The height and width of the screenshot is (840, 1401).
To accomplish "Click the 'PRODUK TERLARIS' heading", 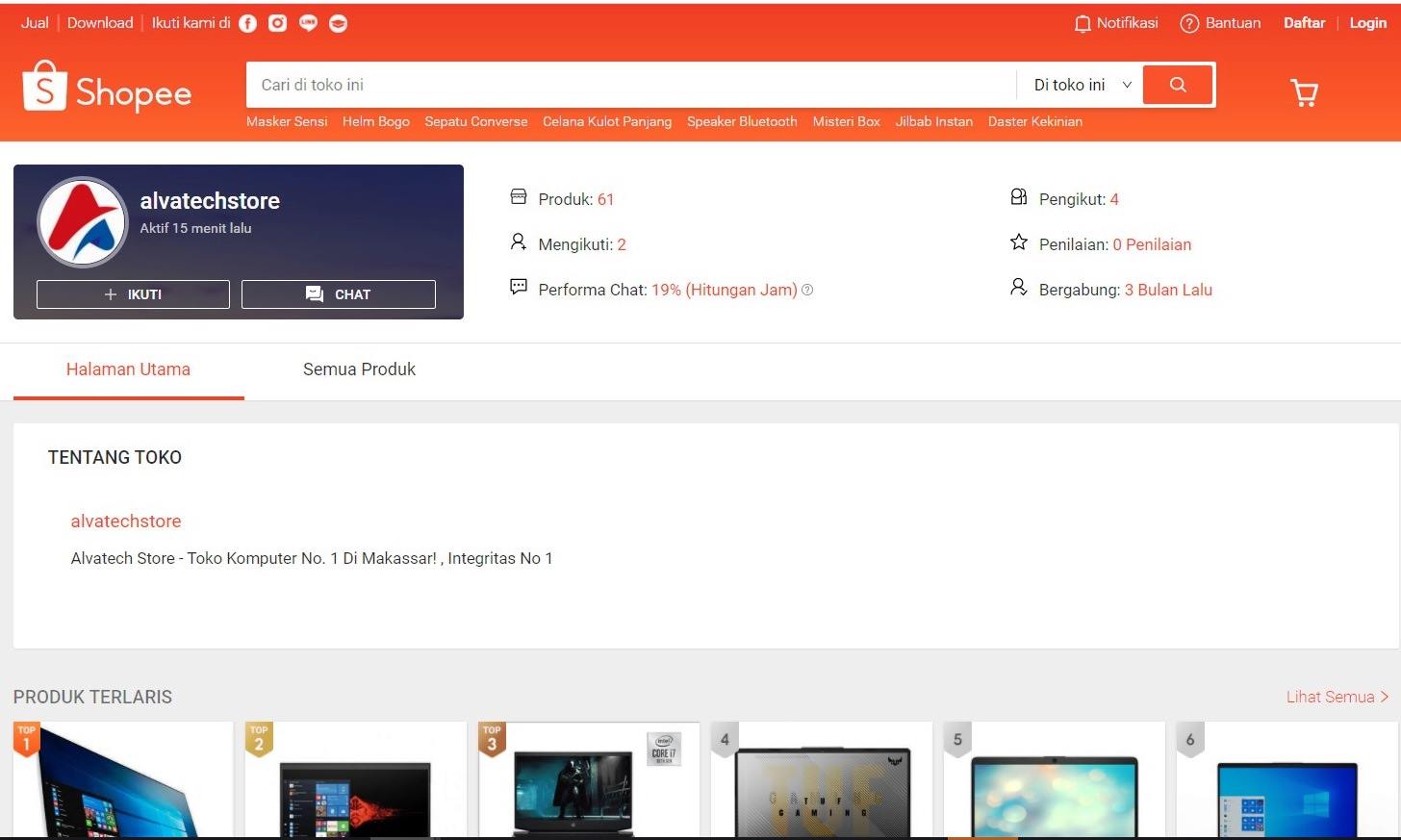I will click(x=92, y=697).
